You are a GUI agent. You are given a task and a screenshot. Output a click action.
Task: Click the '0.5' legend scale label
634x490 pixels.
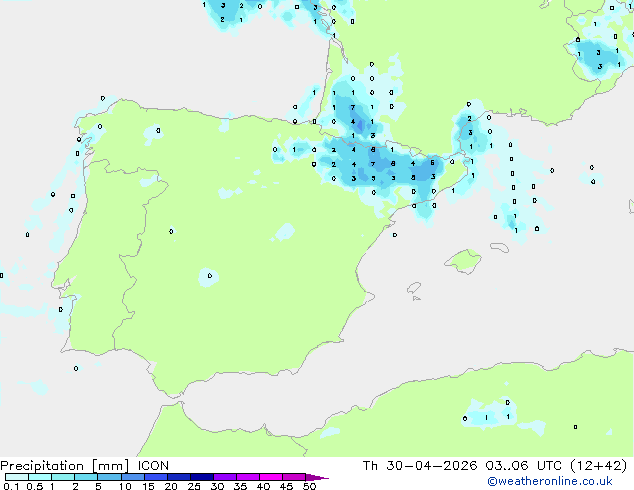coord(35,486)
